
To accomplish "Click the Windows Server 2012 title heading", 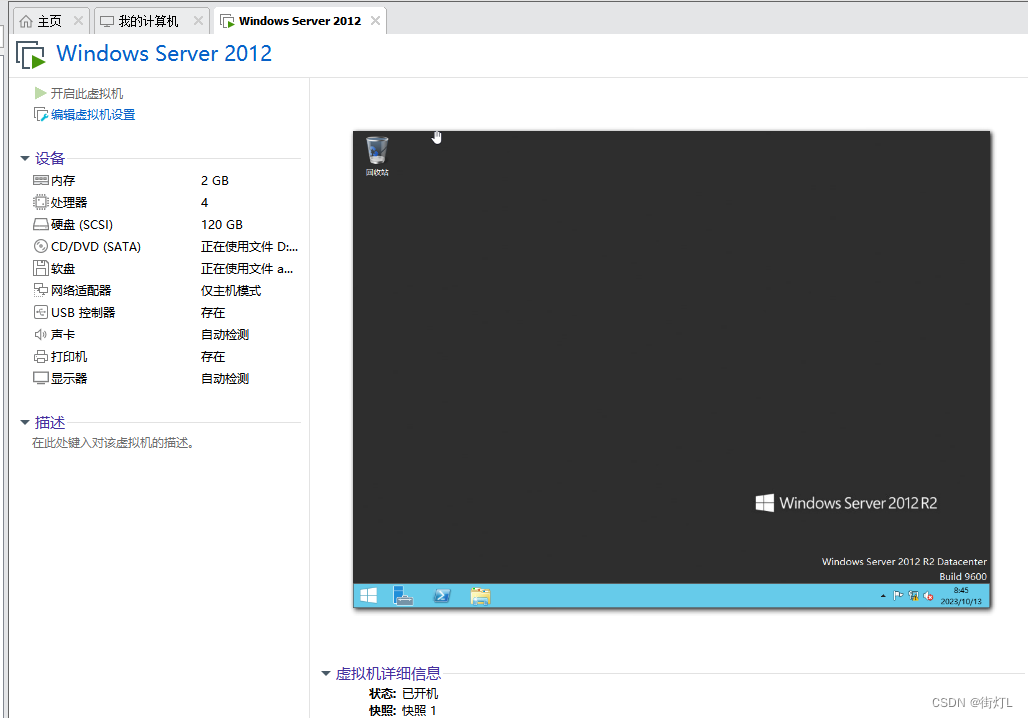I will [x=164, y=53].
